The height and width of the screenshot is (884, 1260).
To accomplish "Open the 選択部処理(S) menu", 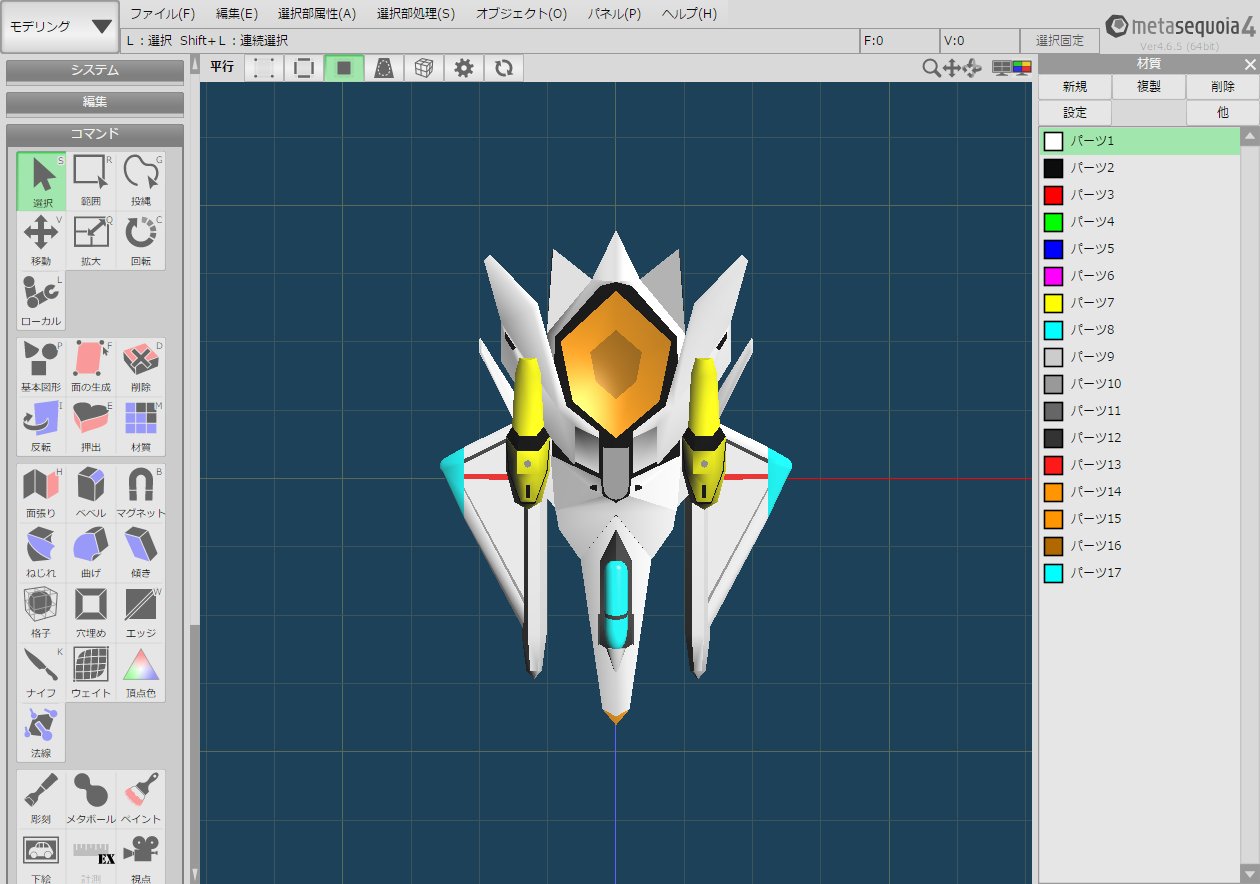I will pyautogui.click(x=415, y=14).
